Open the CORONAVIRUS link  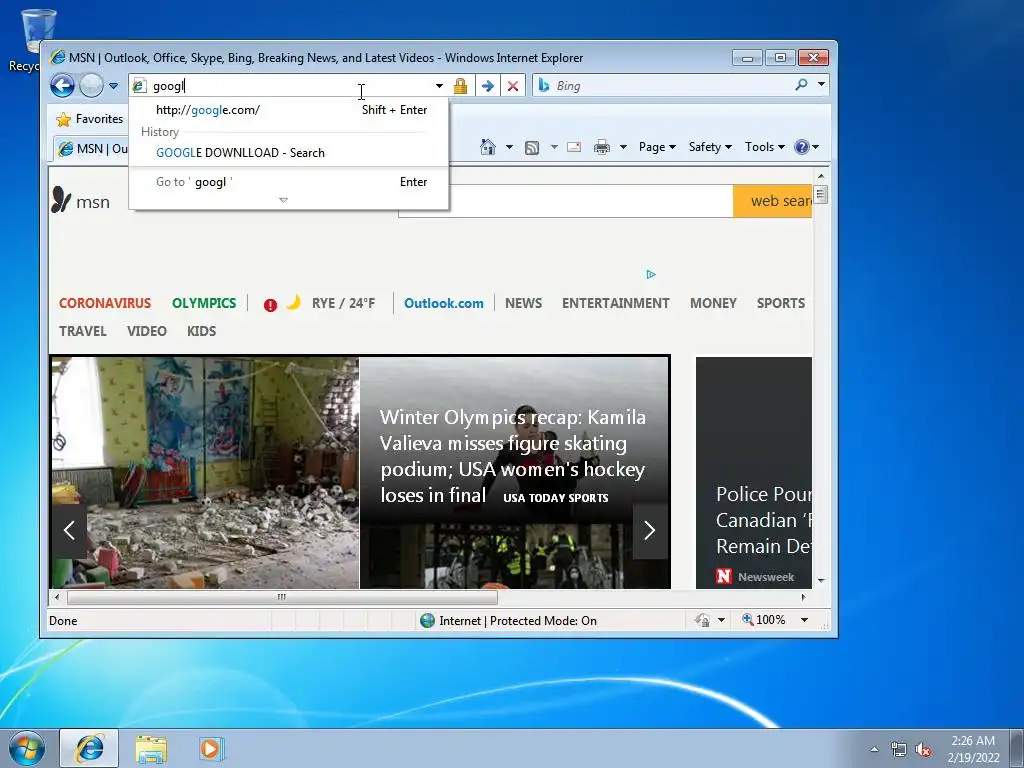click(x=105, y=304)
